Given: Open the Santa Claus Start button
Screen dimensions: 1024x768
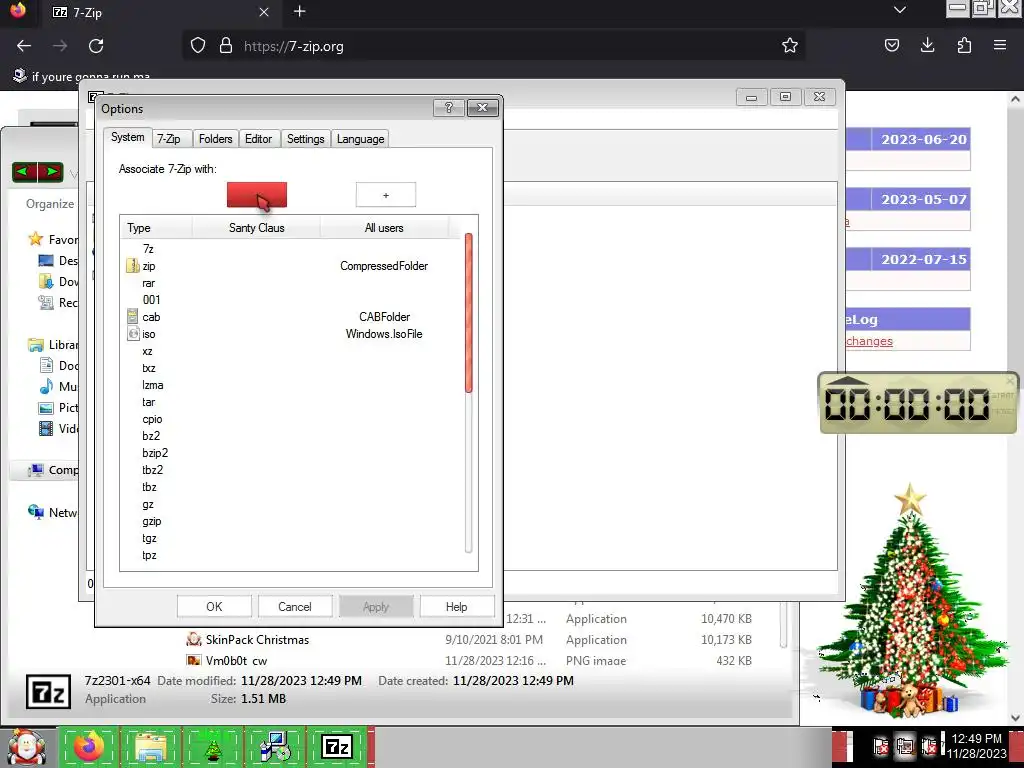Looking at the screenshot, I should (26, 747).
